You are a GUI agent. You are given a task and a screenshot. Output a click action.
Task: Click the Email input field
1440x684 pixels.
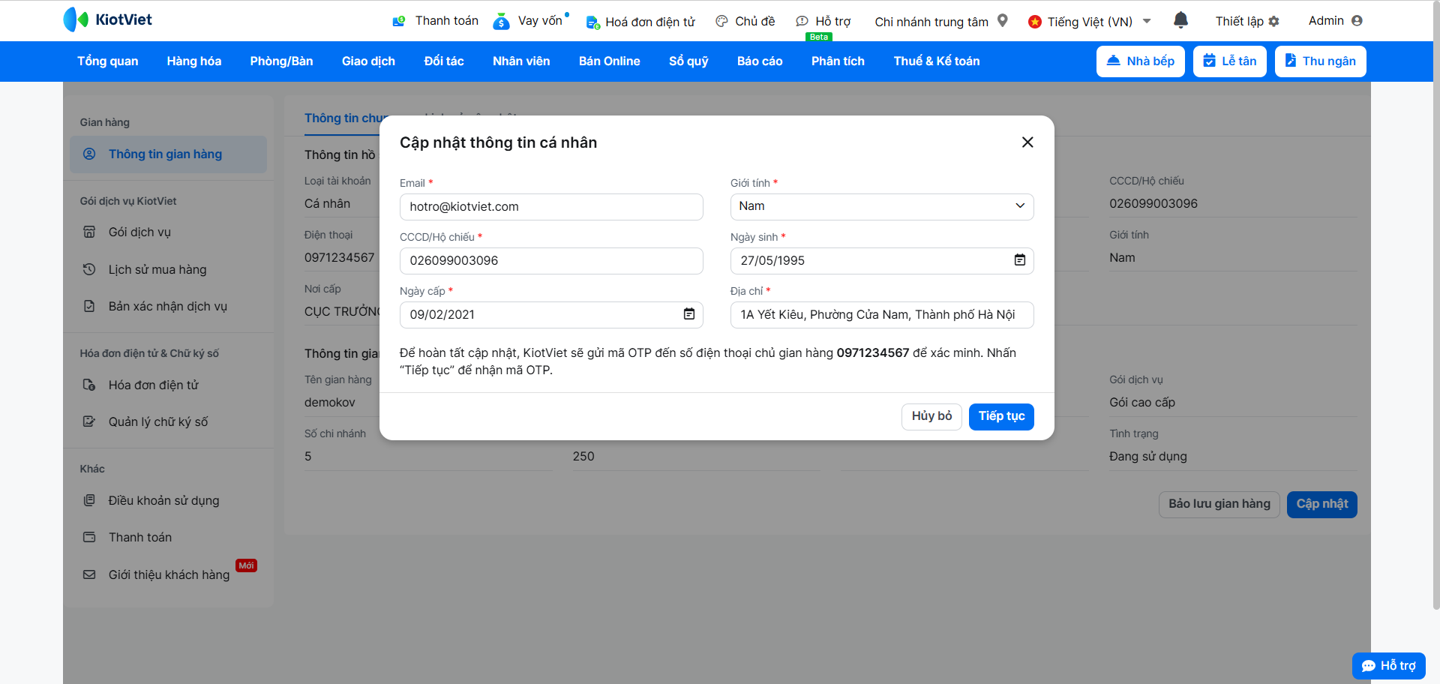[551, 206]
